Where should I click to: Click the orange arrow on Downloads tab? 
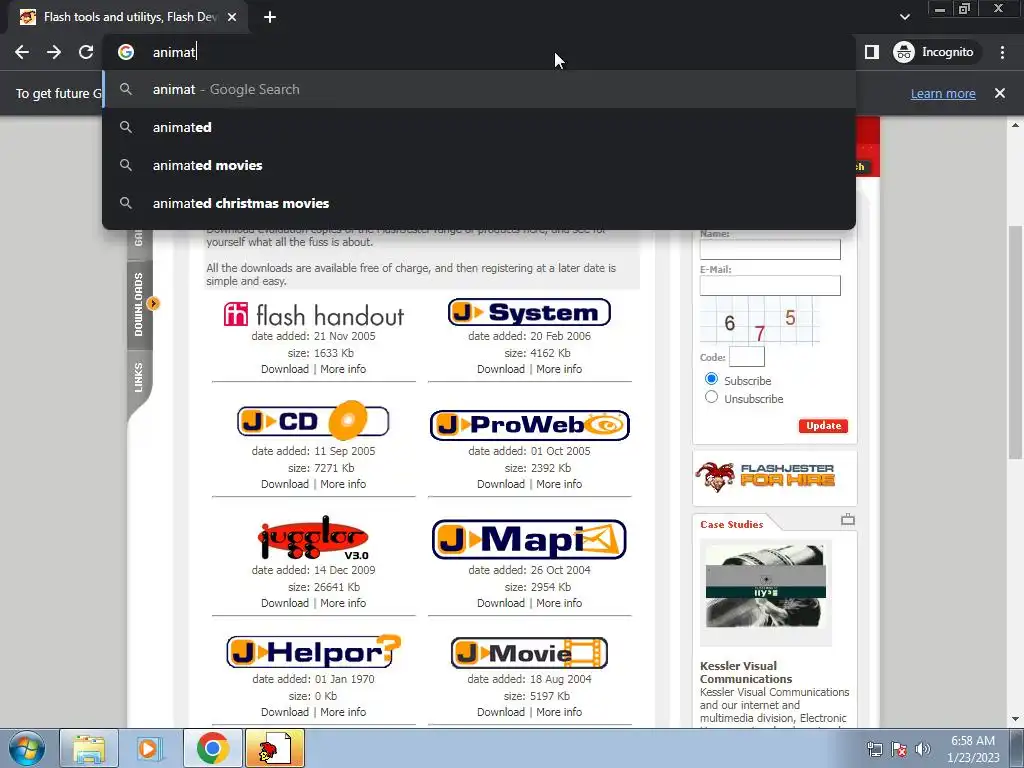(x=153, y=303)
